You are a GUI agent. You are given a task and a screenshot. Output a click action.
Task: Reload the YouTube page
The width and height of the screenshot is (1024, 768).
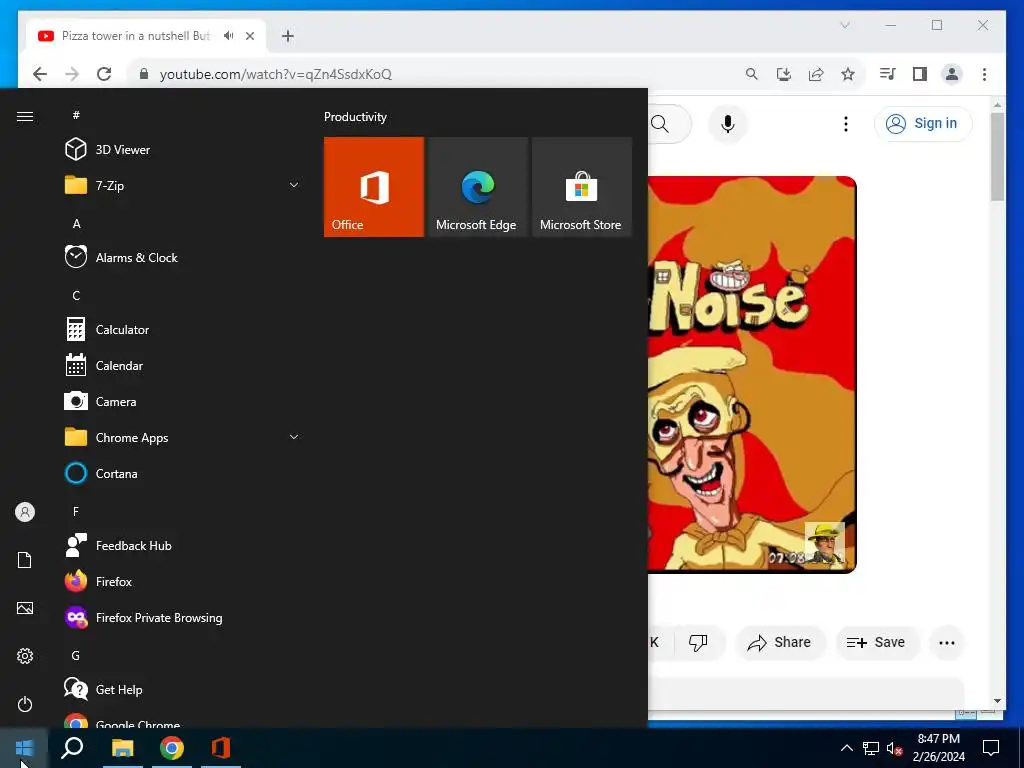coord(104,74)
